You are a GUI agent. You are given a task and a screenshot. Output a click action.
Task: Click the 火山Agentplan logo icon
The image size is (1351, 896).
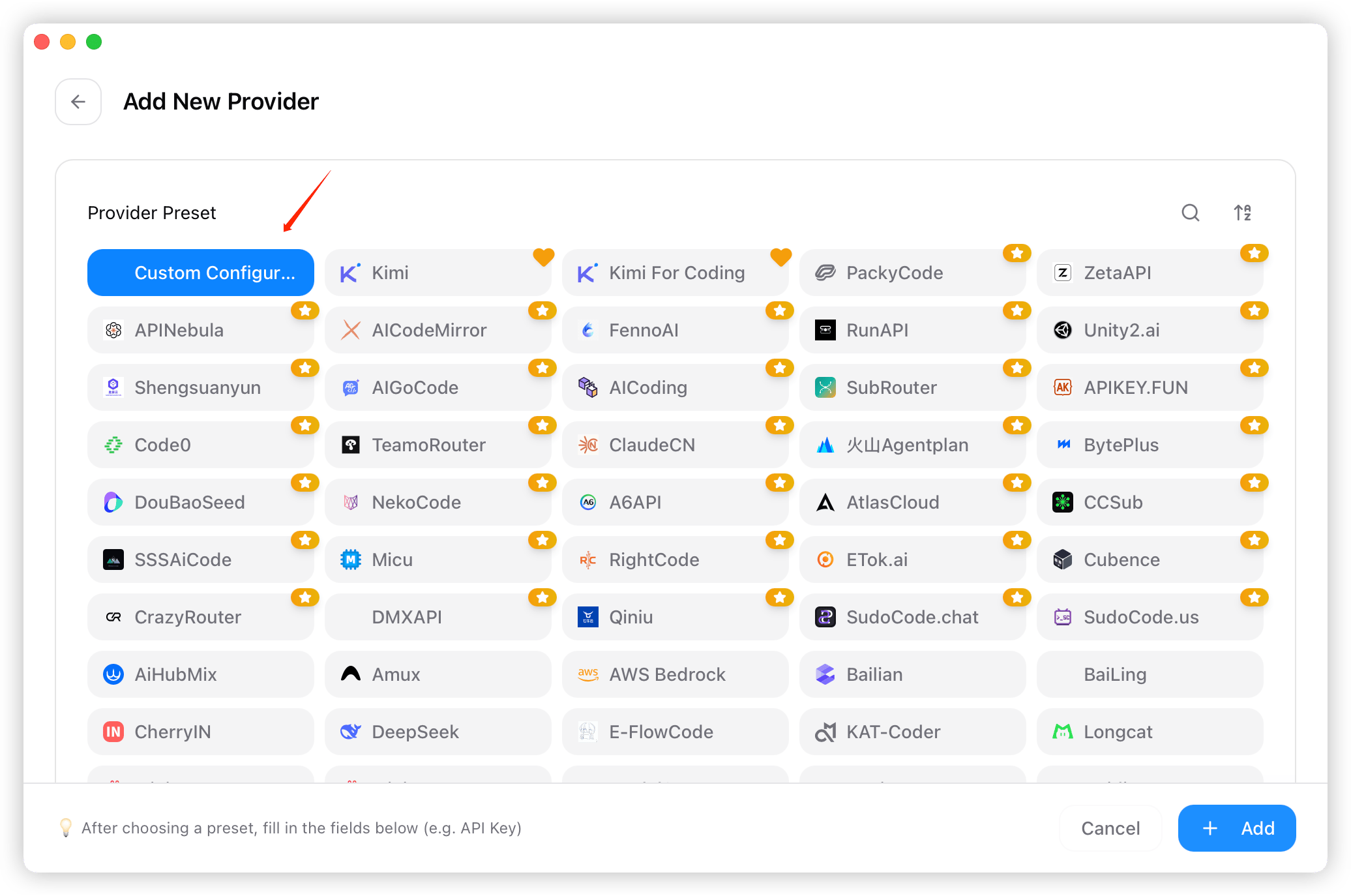825,445
